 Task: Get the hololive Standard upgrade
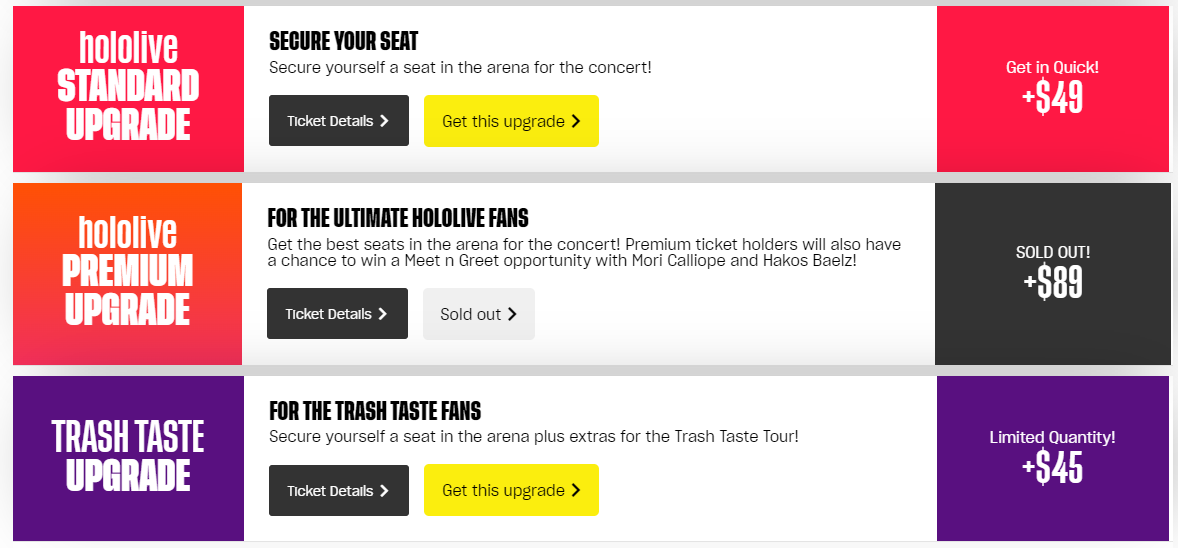(x=511, y=121)
